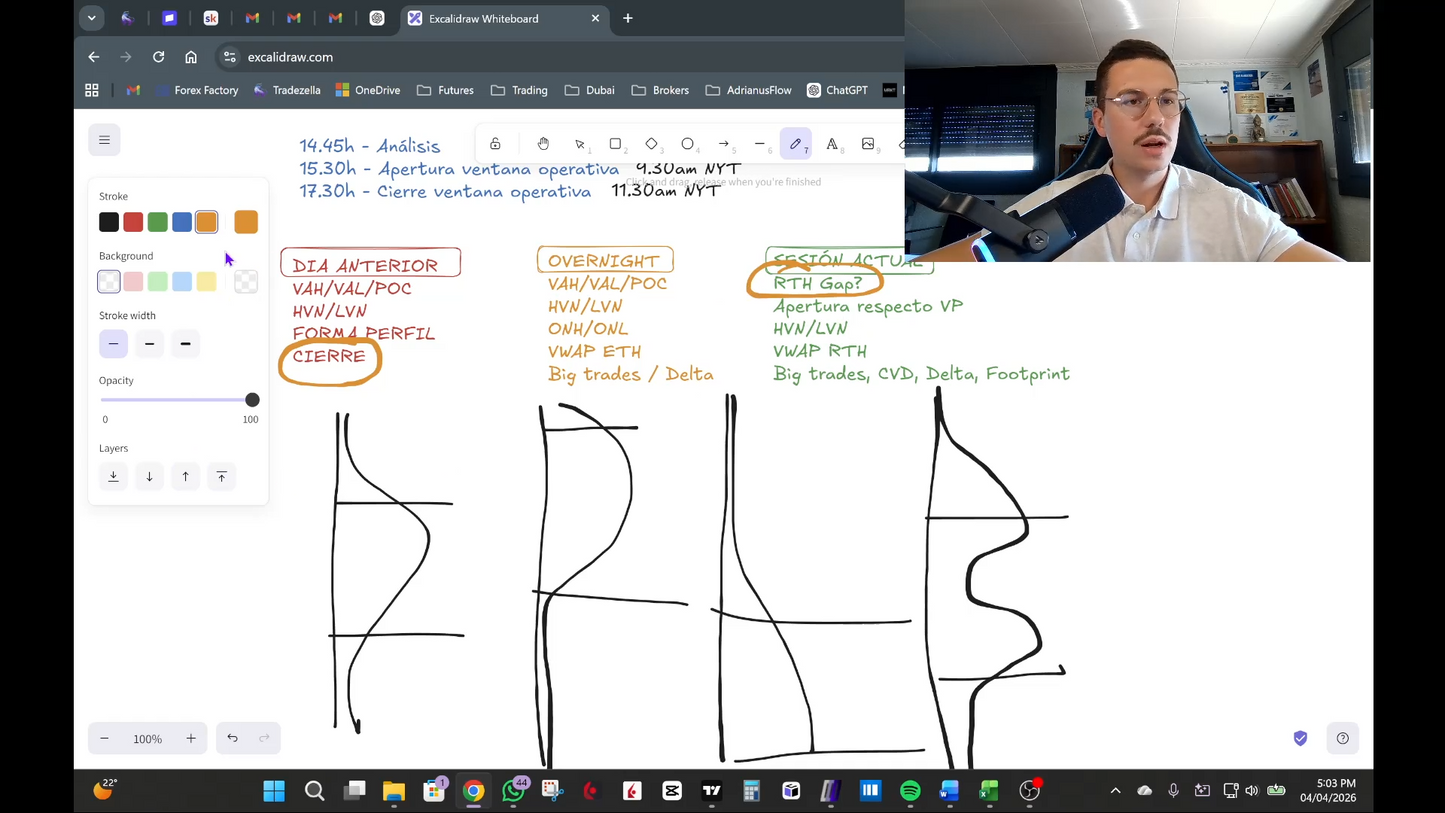Set stroke width to extra bold

(x=185, y=344)
